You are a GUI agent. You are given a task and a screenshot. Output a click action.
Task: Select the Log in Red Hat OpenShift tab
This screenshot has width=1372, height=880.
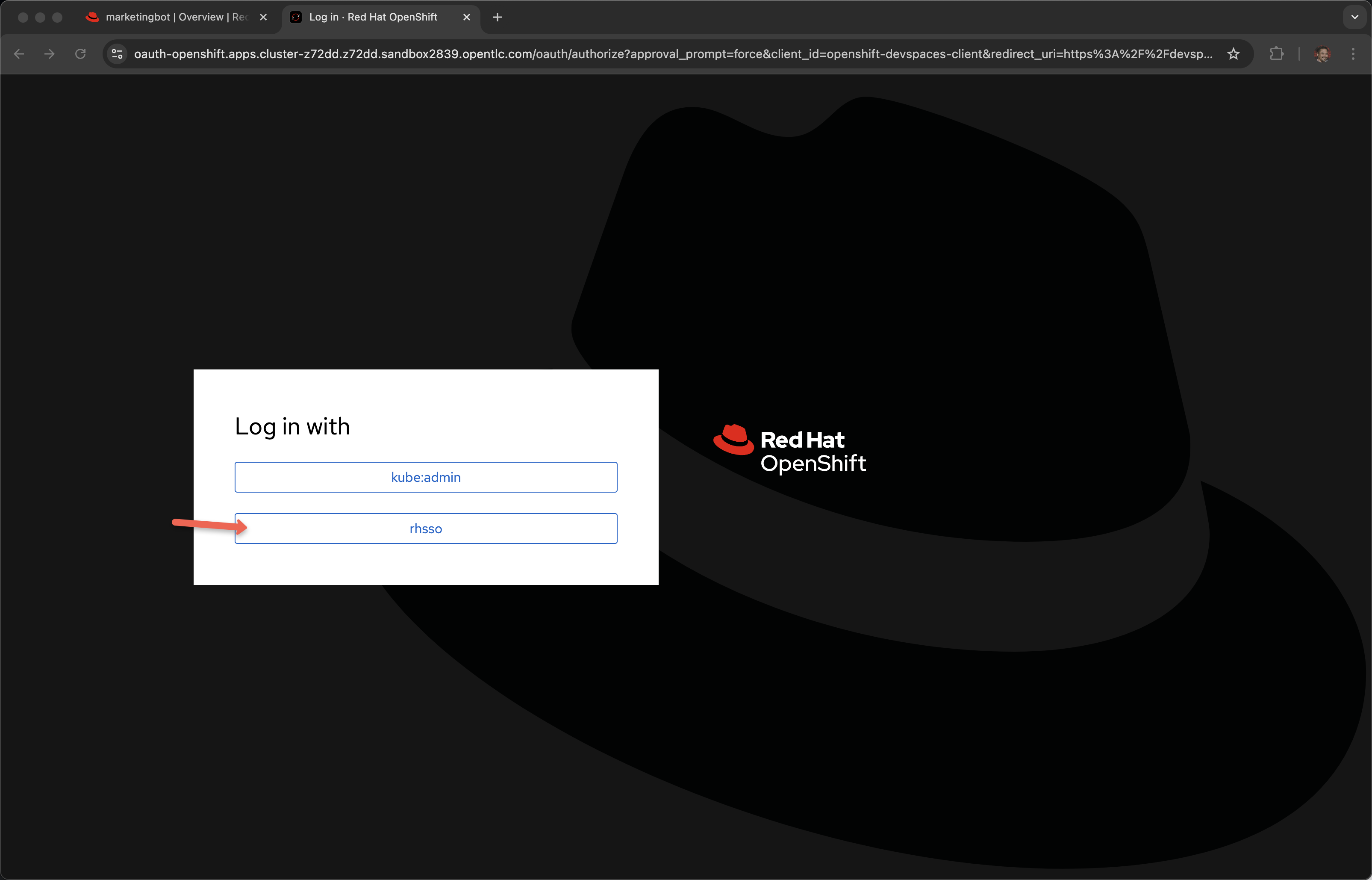click(373, 17)
